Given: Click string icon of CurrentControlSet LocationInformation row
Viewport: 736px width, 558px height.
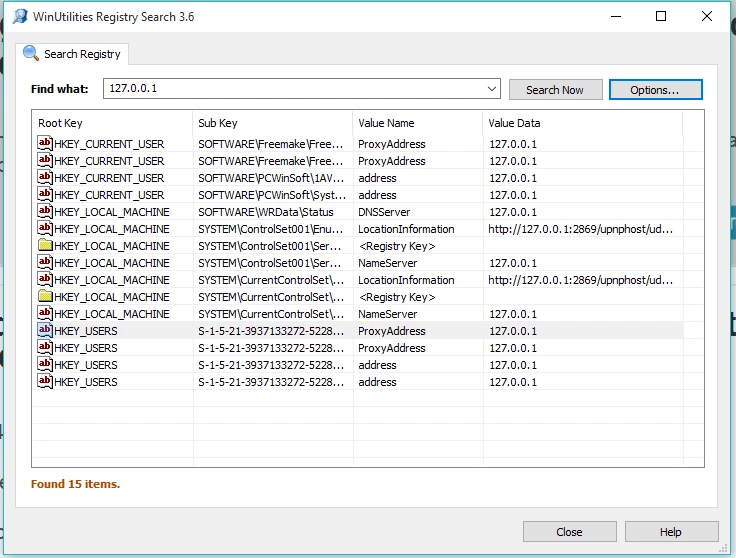Looking at the screenshot, I should [45, 279].
